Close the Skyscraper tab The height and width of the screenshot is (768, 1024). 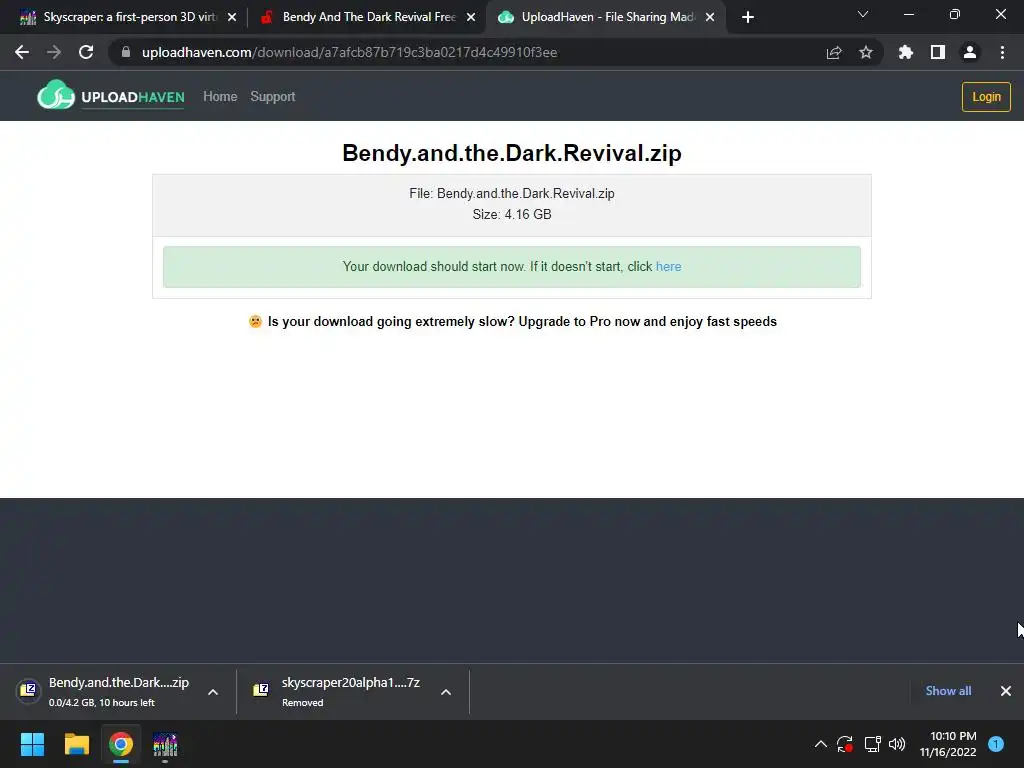tap(232, 18)
